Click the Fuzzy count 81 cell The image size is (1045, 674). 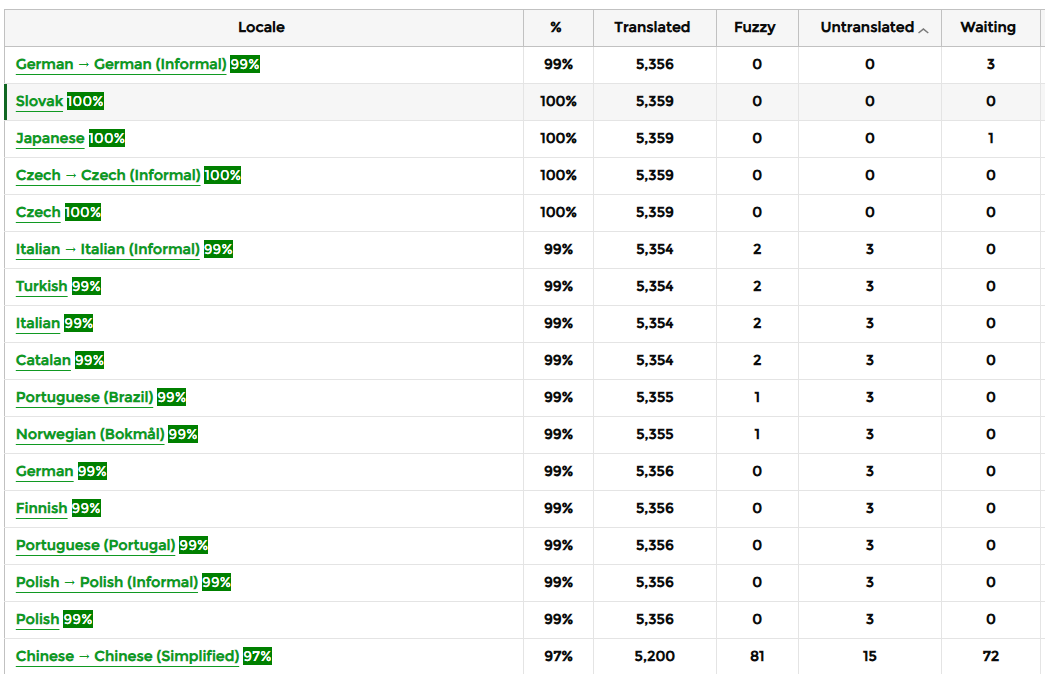pyautogui.click(x=757, y=657)
